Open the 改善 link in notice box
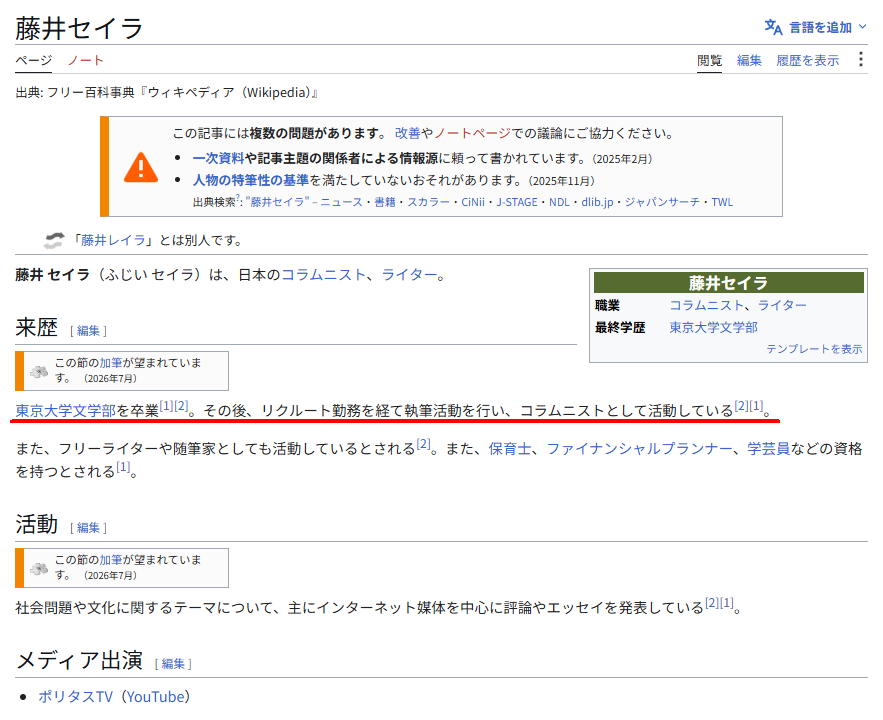This screenshot has width=883, height=720. pyautogui.click(x=407, y=133)
